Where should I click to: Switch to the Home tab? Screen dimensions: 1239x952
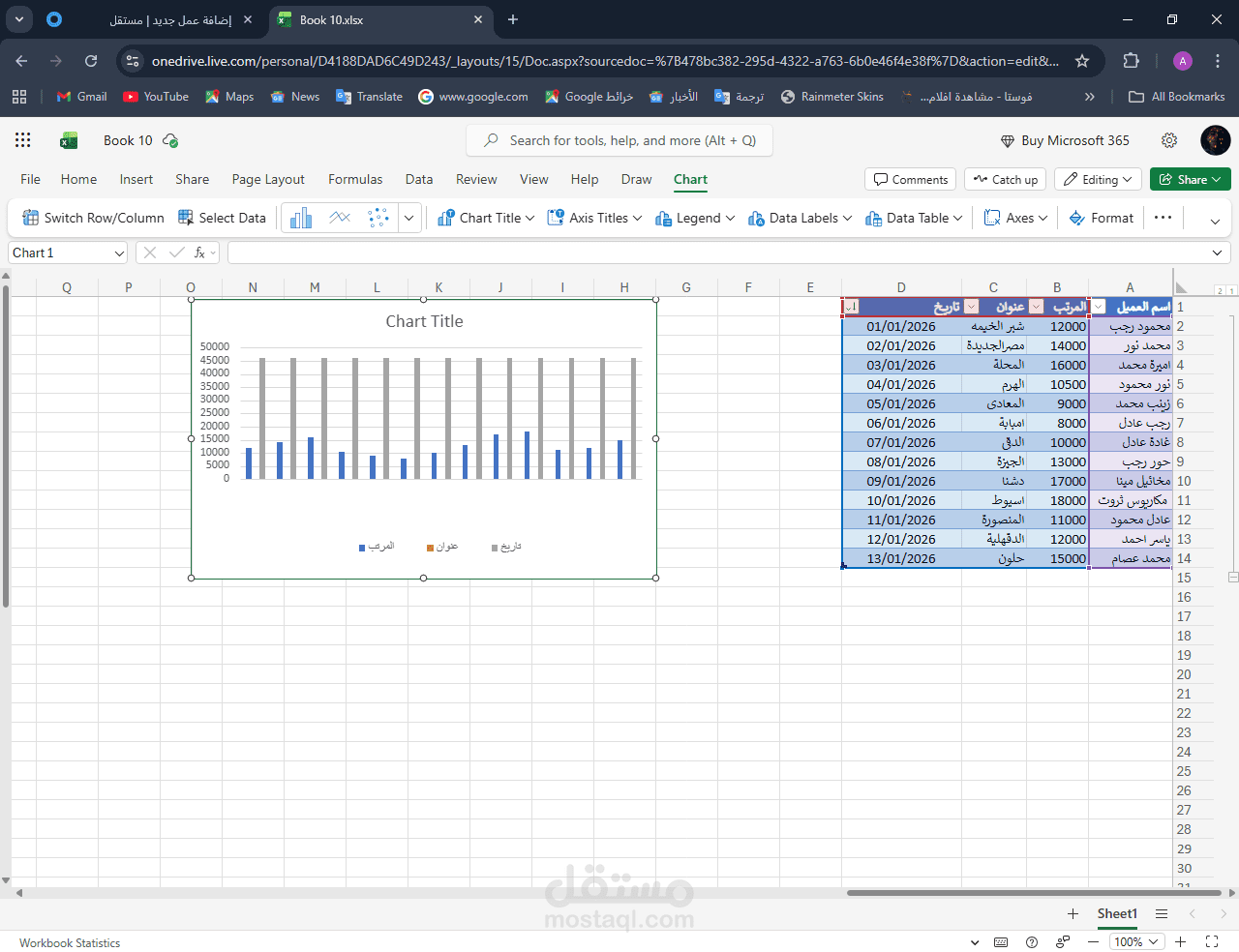(78, 179)
